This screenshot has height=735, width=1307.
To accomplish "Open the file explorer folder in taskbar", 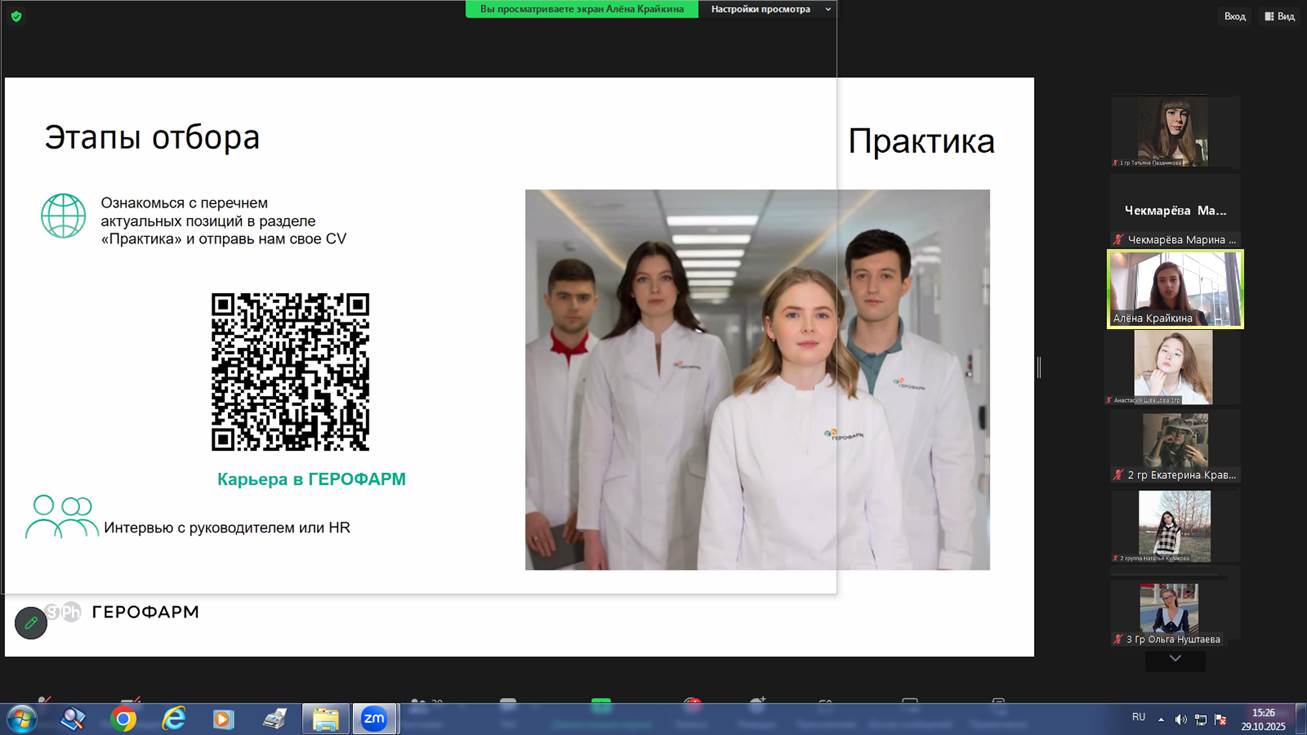I will coord(325,719).
